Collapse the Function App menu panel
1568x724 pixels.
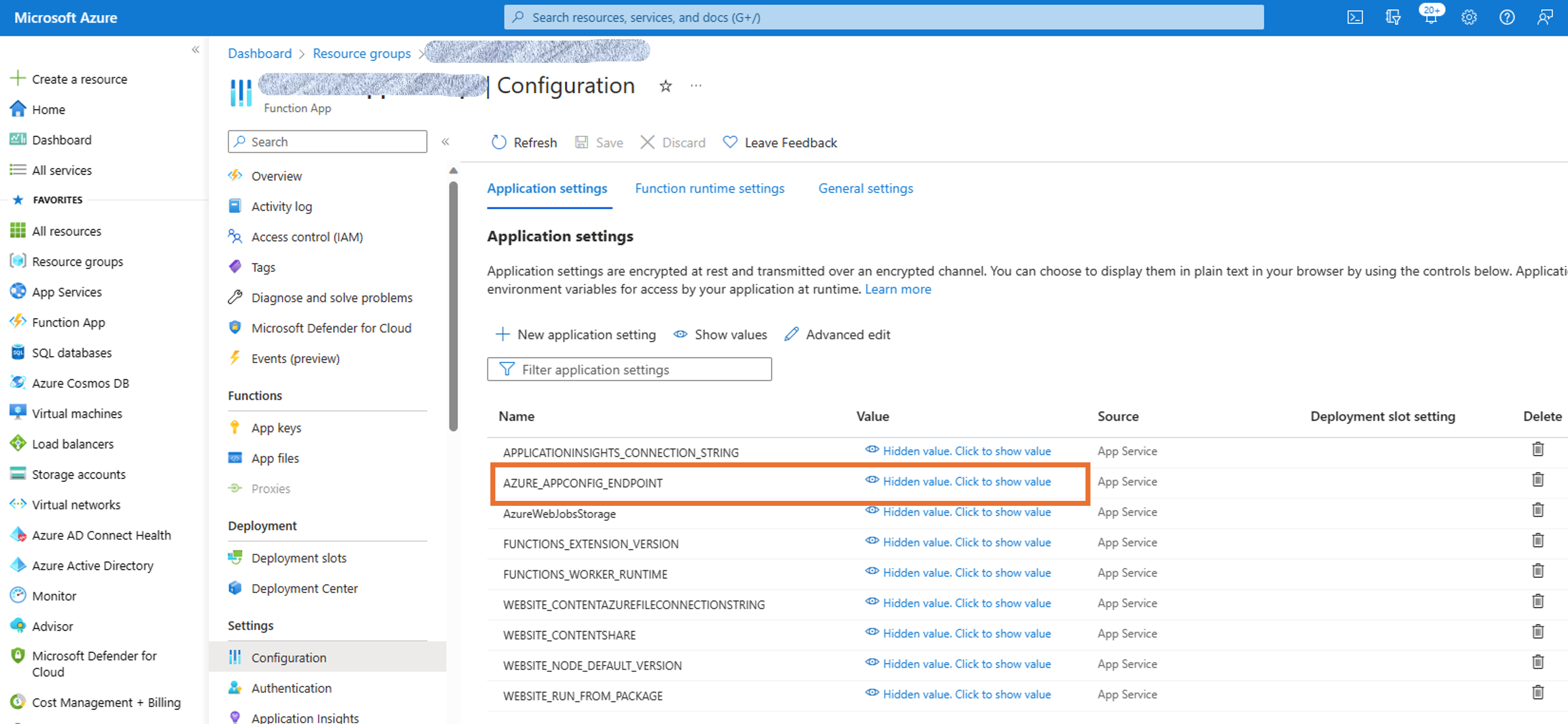(x=446, y=141)
